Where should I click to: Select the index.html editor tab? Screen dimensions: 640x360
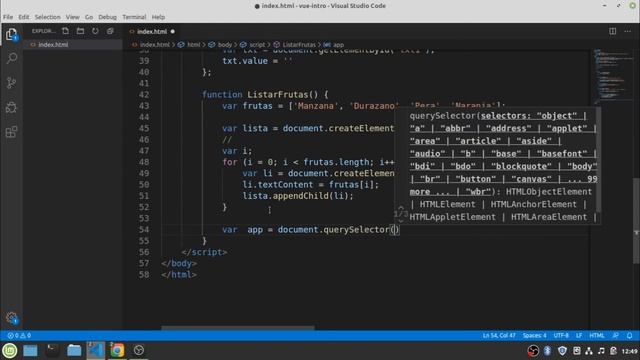(151, 31)
